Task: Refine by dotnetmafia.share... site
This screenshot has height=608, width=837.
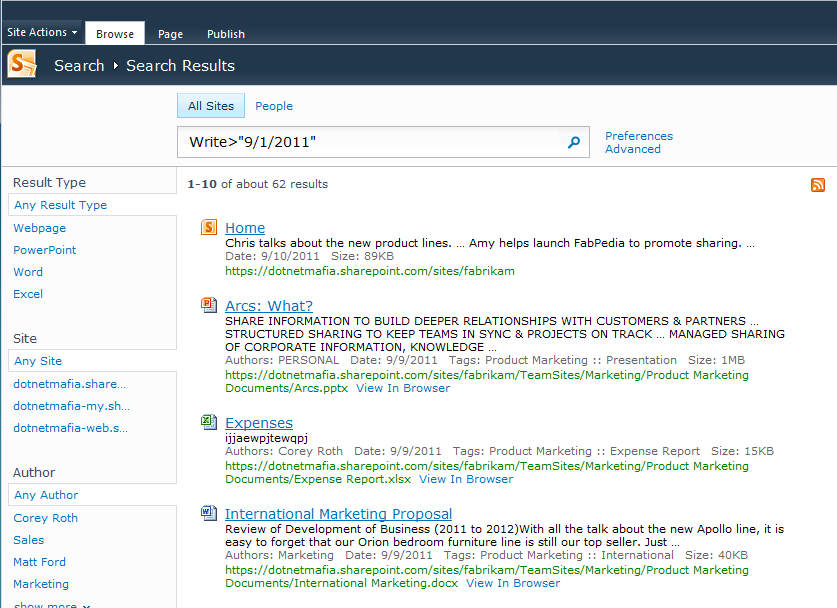Action: [69, 384]
